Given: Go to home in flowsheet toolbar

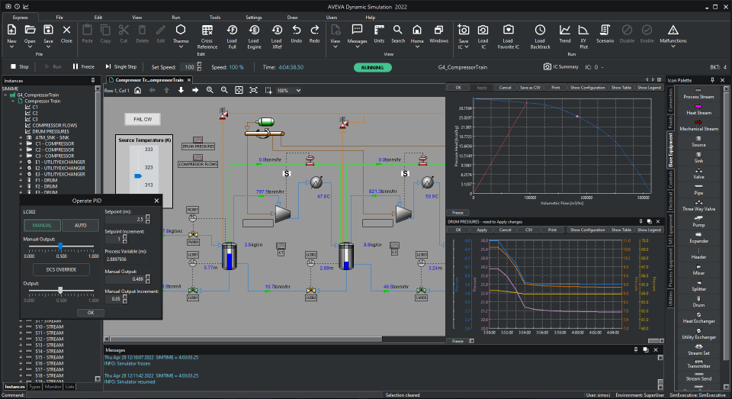Looking at the screenshot, I should coord(137,90).
